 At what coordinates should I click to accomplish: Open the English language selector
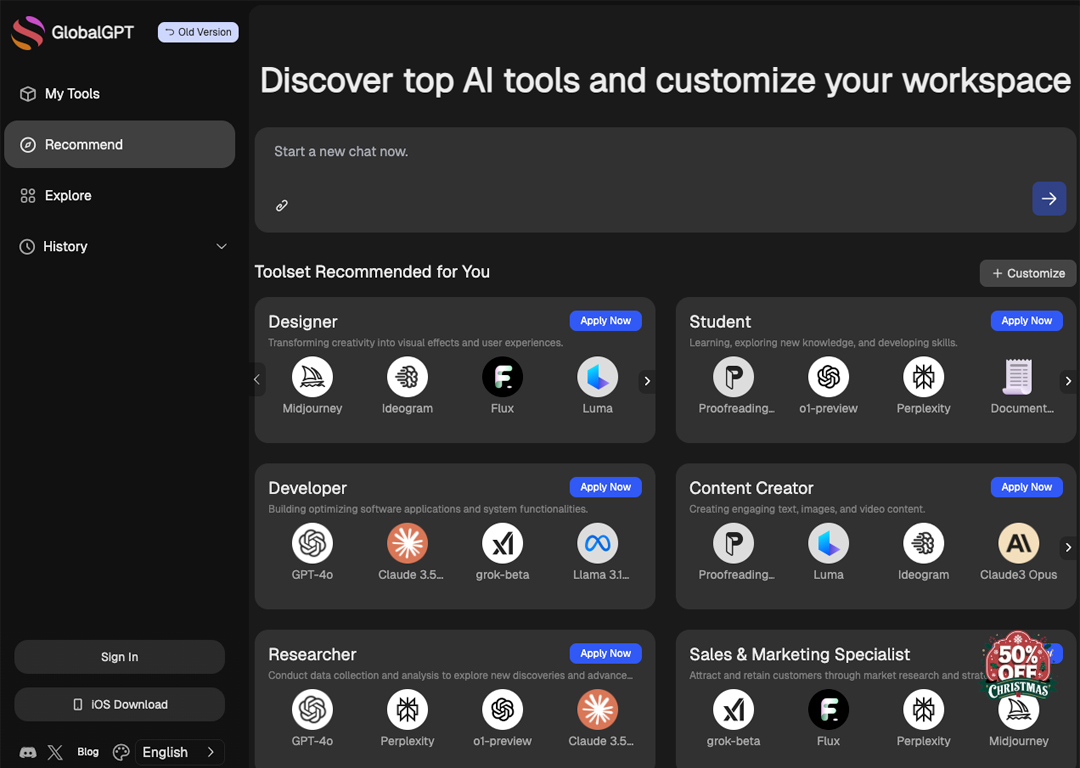(x=178, y=752)
